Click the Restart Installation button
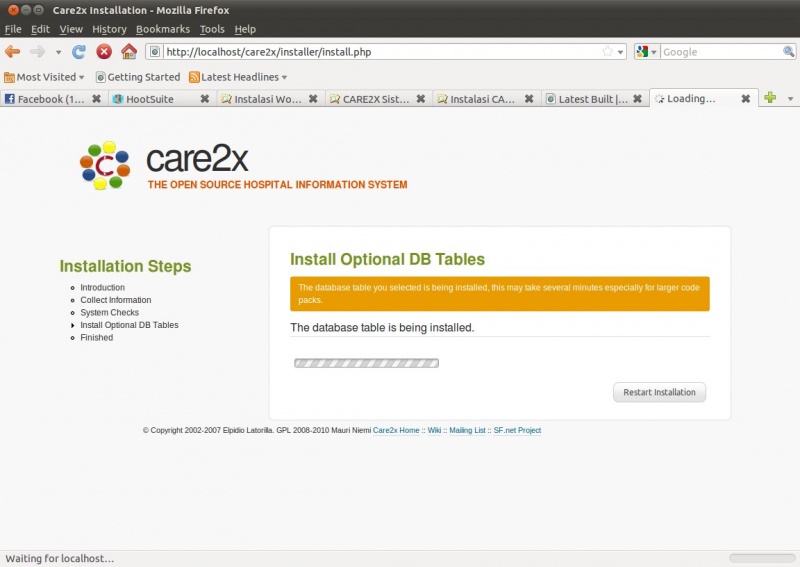 [659, 392]
